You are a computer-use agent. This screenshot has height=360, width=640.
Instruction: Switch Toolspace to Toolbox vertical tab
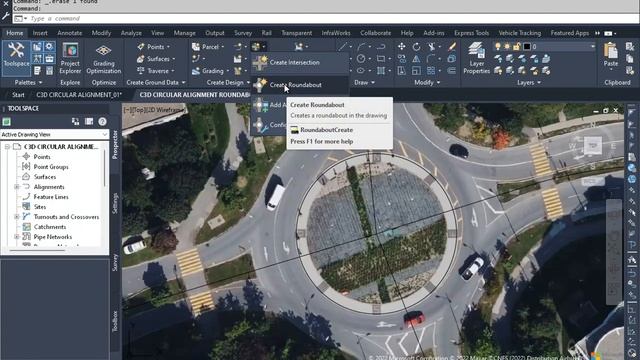[x=116, y=321]
